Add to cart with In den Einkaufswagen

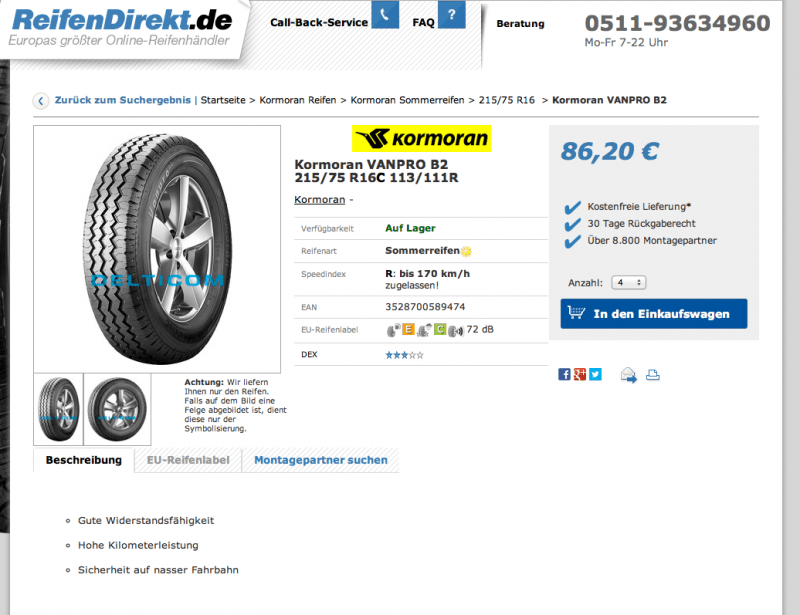pyautogui.click(x=654, y=314)
